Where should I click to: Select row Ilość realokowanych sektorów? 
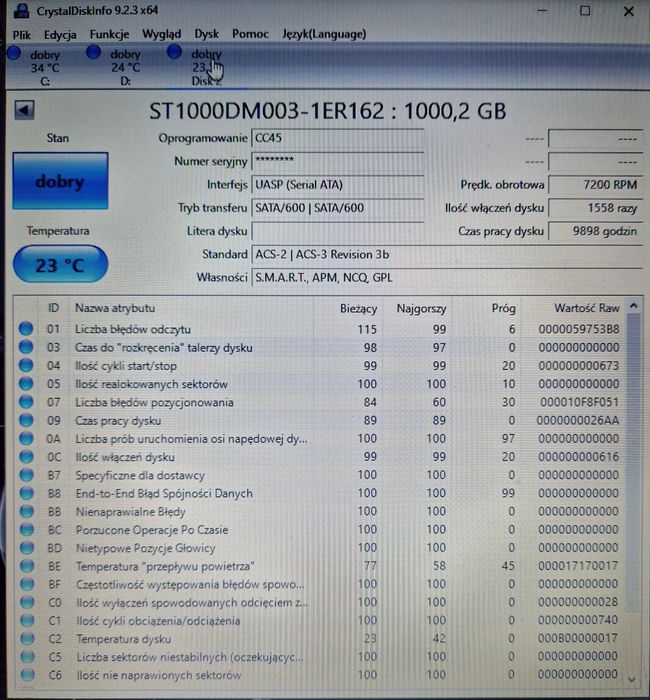(x=319, y=384)
